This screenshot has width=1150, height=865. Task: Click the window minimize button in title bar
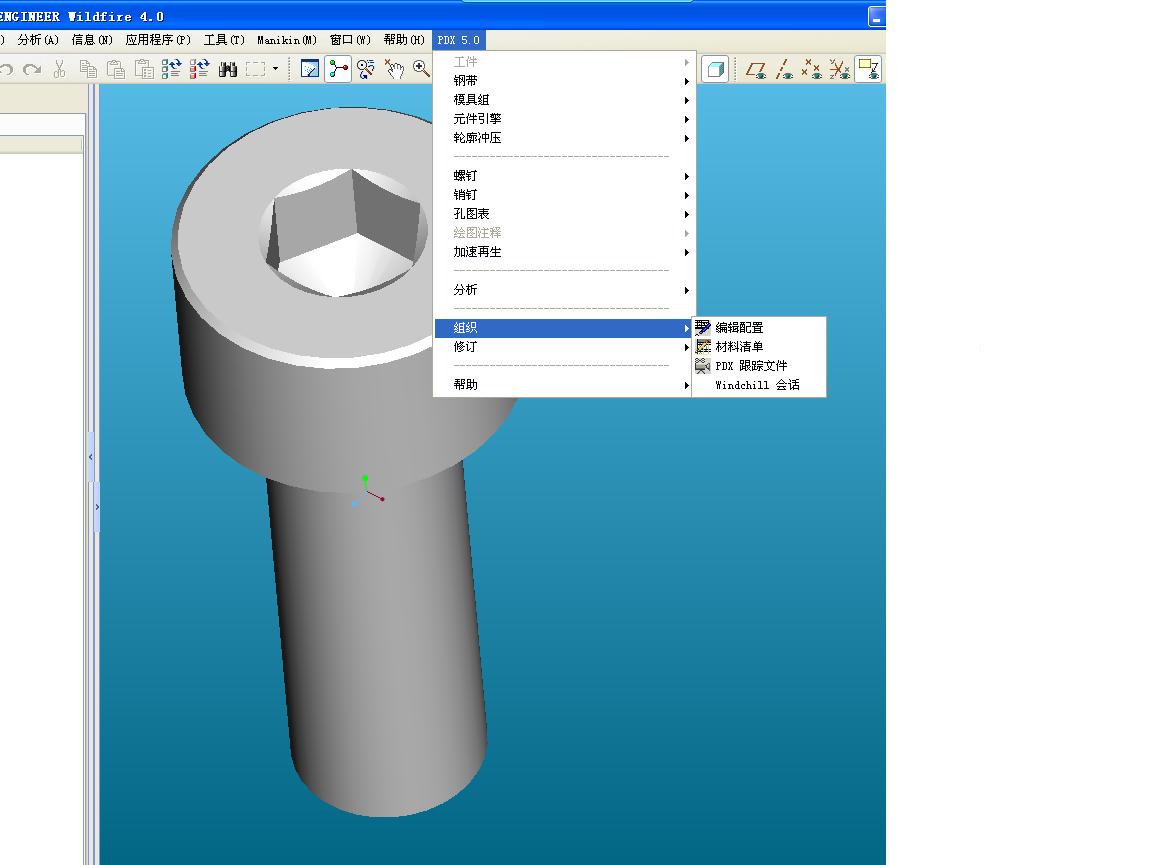pyautogui.click(x=876, y=17)
